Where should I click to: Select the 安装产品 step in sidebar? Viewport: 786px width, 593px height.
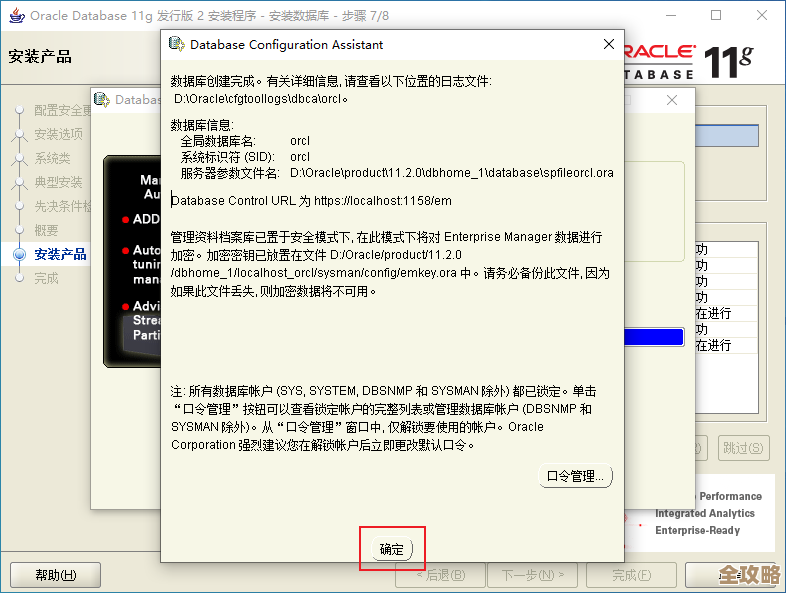tap(60, 254)
